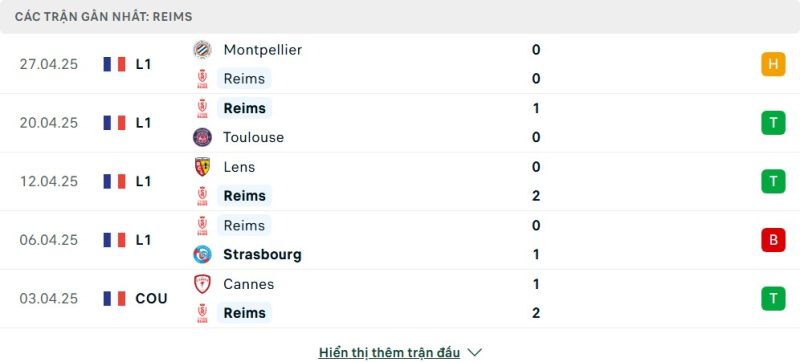Click green T badge for Cannes match
Screen dimensions: 800x362
point(773,298)
